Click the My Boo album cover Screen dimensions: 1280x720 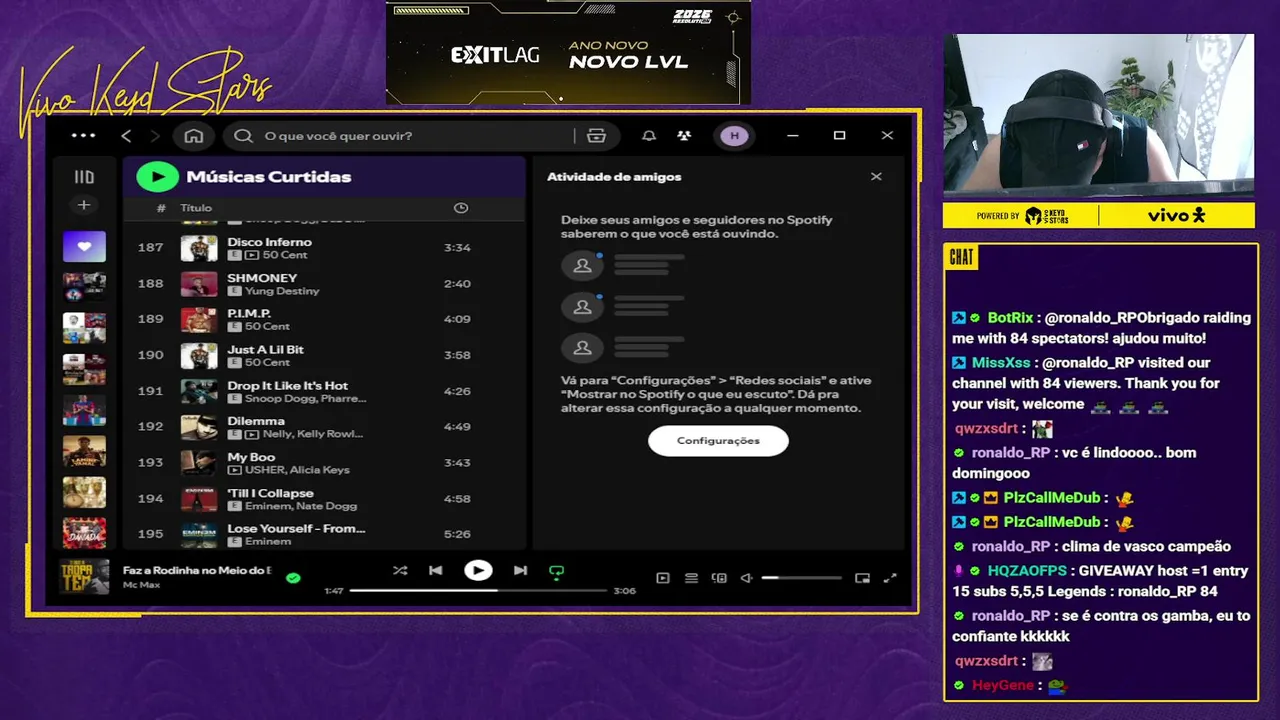pos(199,463)
